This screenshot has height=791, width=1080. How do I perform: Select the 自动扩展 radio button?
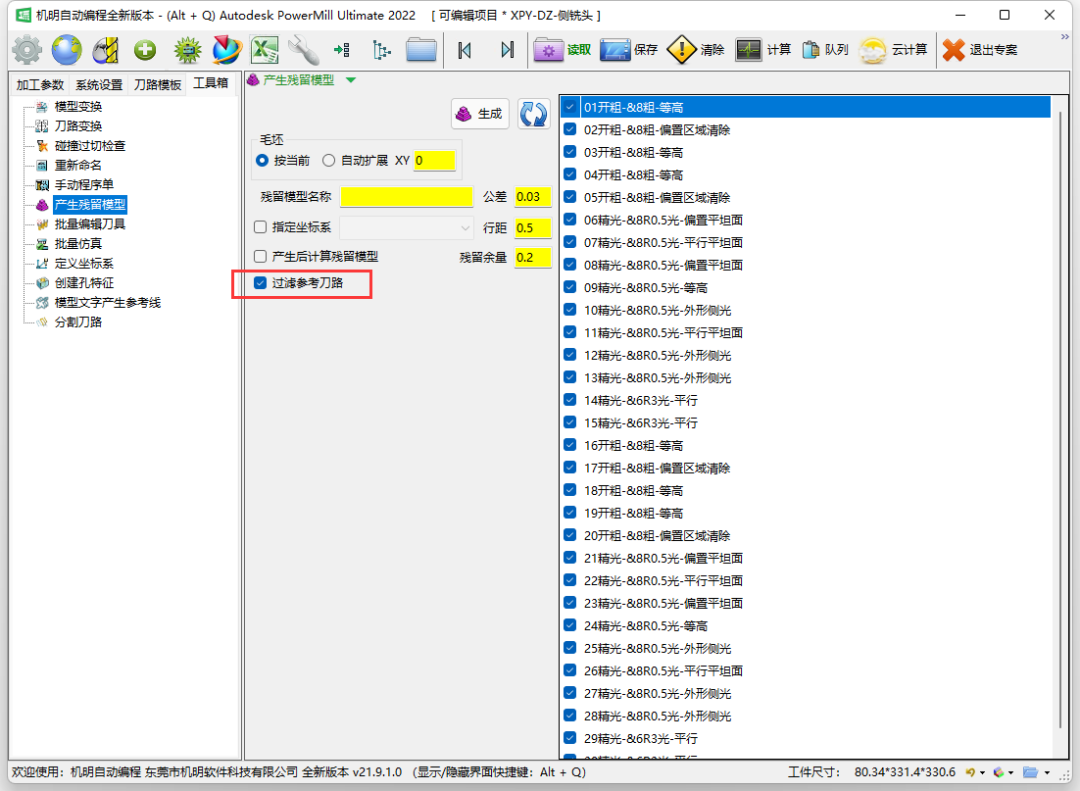coord(329,160)
